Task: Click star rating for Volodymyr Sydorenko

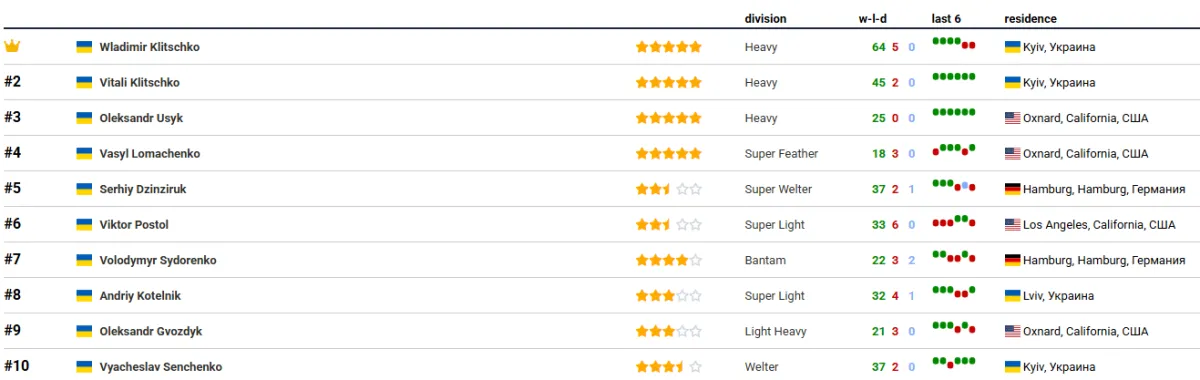Action: [x=669, y=260]
